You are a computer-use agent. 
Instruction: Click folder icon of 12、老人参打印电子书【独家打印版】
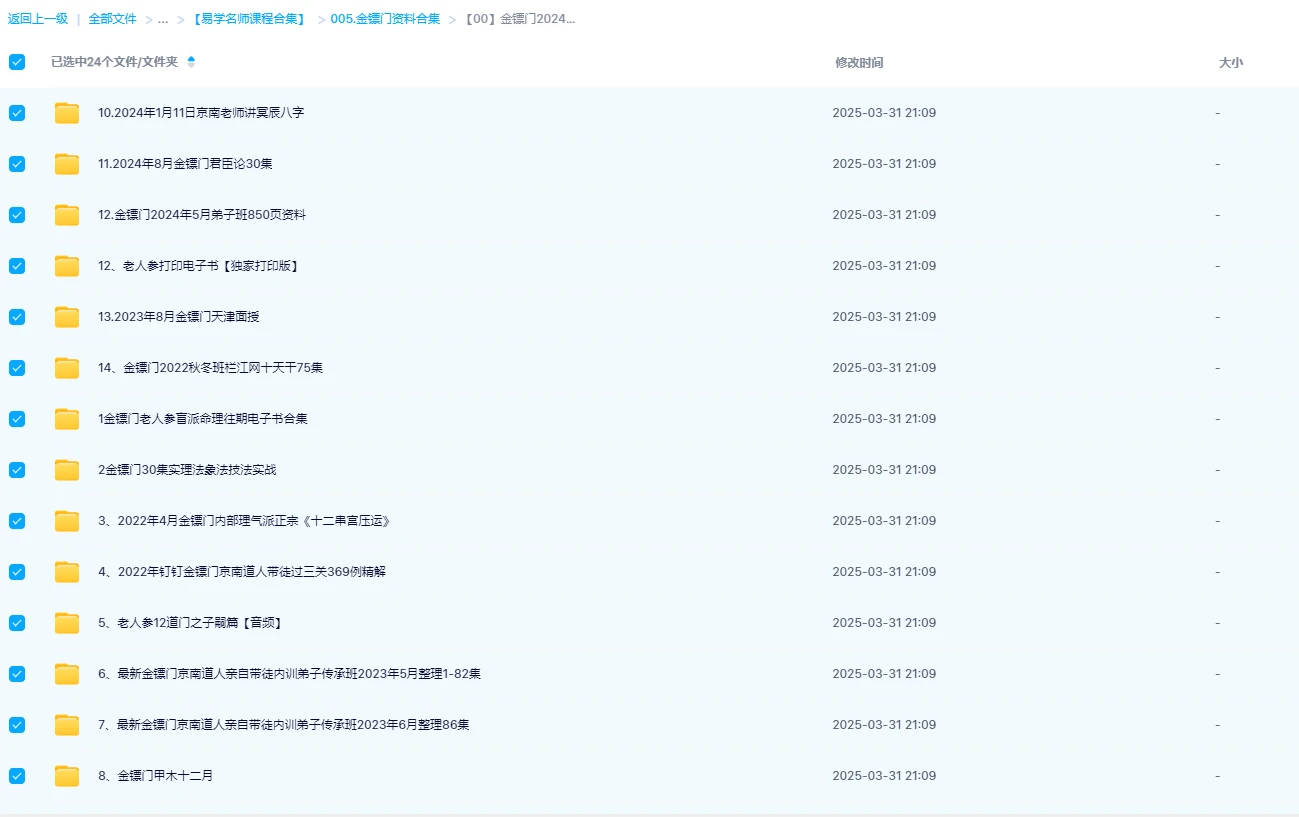tap(67, 266)
